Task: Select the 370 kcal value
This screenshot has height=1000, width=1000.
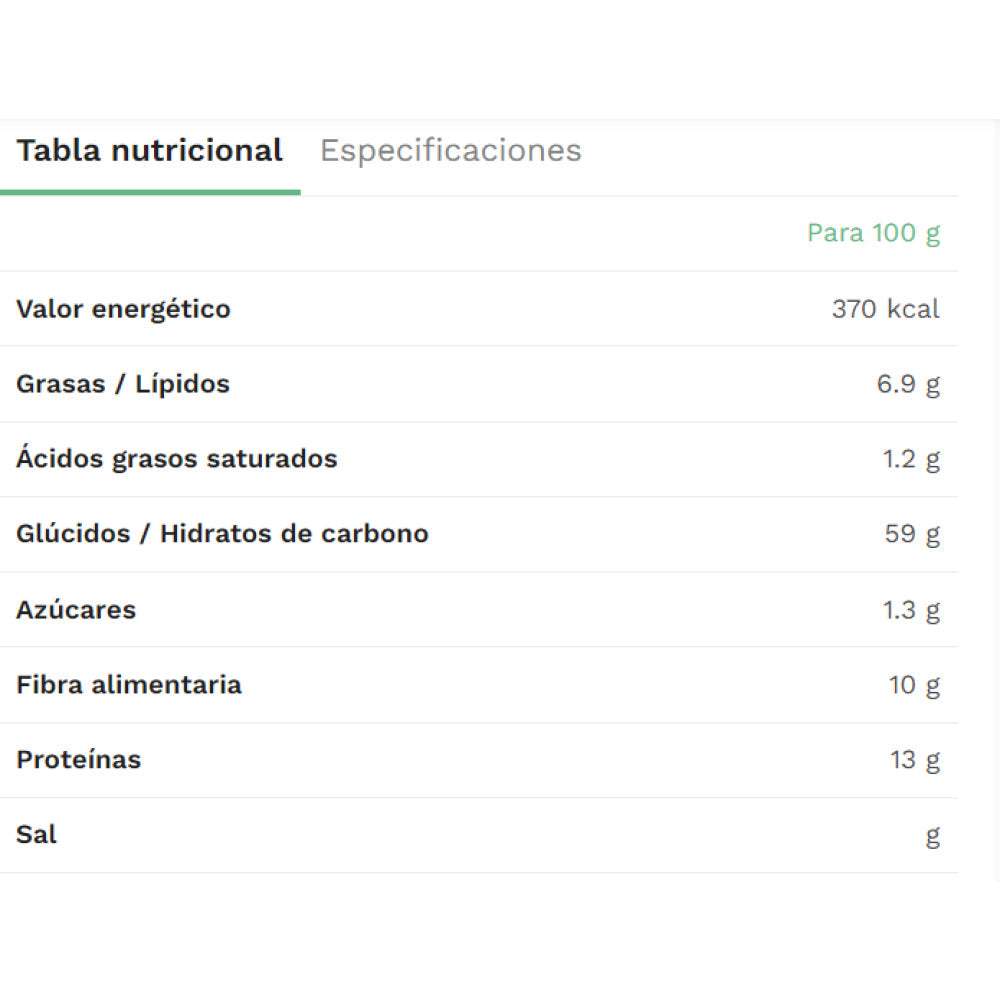Action: click(x=885, y=309)
